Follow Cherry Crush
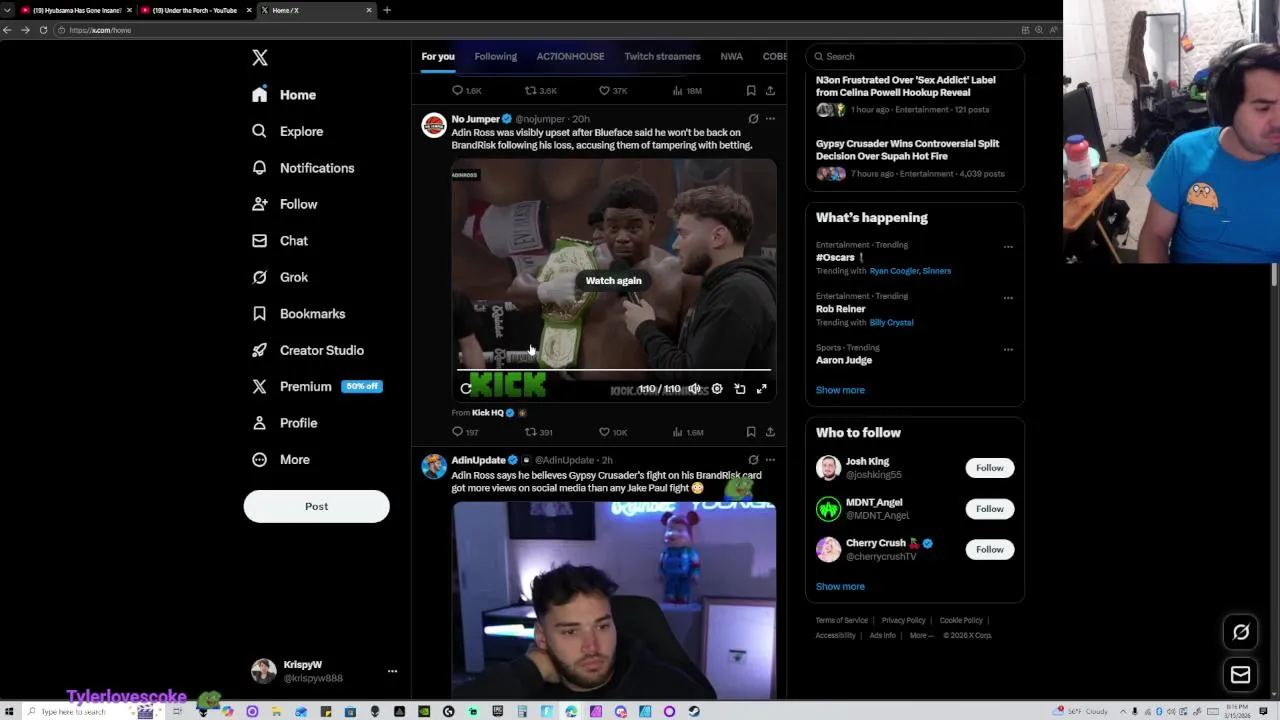The height and width of the screenshot is (720, 1280). 989,549
